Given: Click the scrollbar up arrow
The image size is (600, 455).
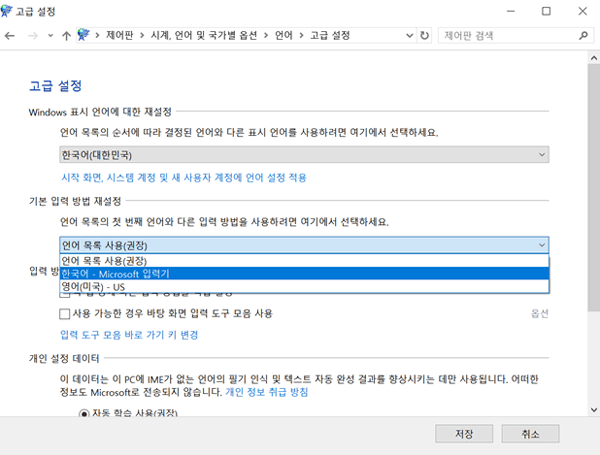Looking at the screenshot, I should pyautogui.click(x=594, y=58).
